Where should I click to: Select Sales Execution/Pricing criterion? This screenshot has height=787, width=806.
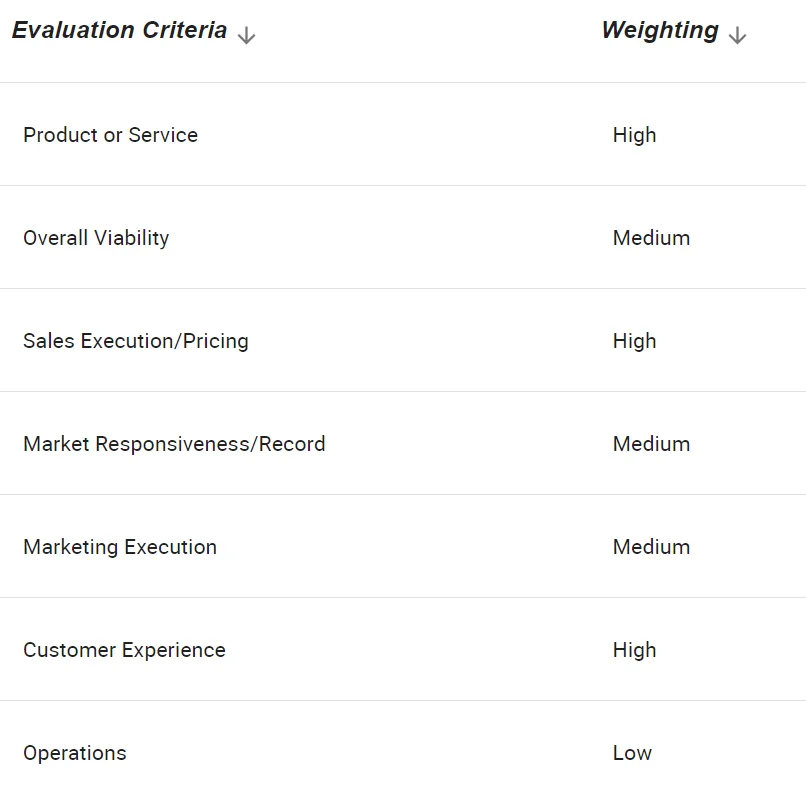click(x=136, y=341)
